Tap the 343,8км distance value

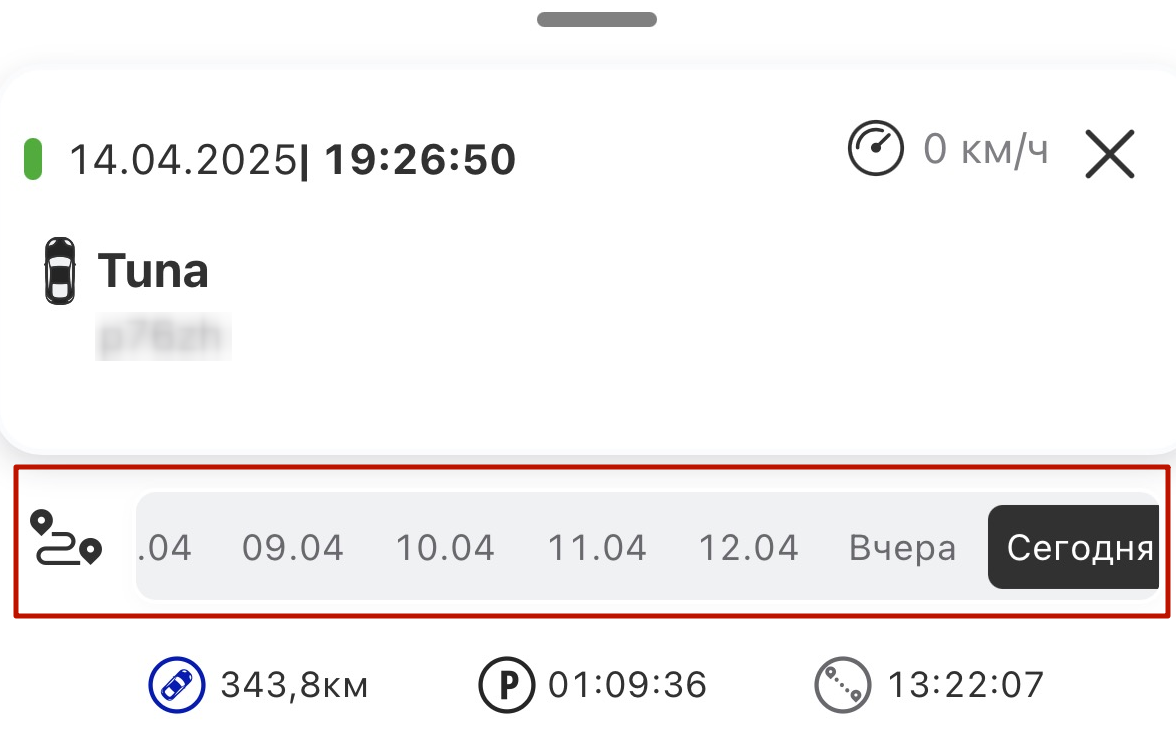click(x=294, y=685)
